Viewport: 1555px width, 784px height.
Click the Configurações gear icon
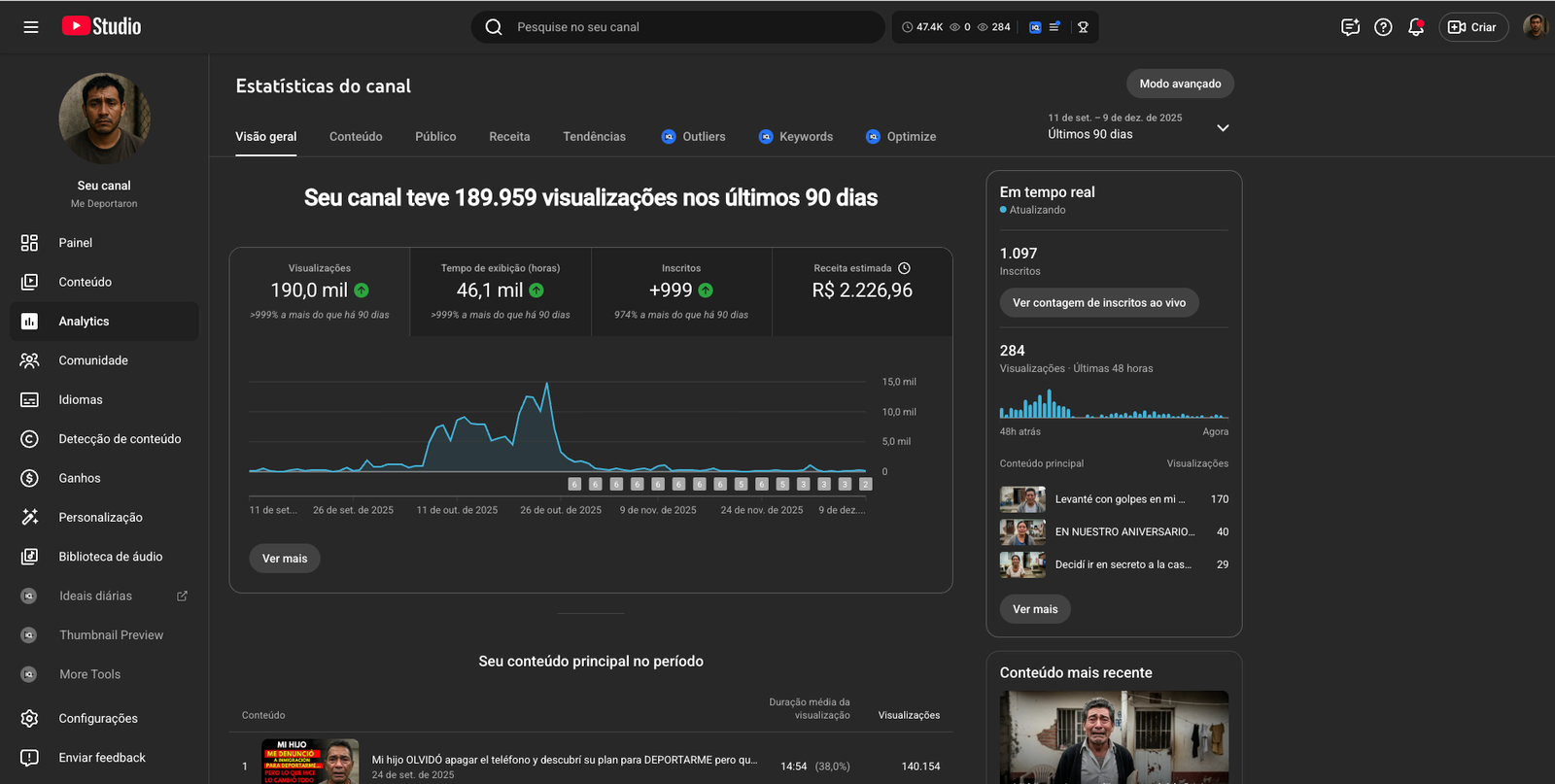coord(29,718)
